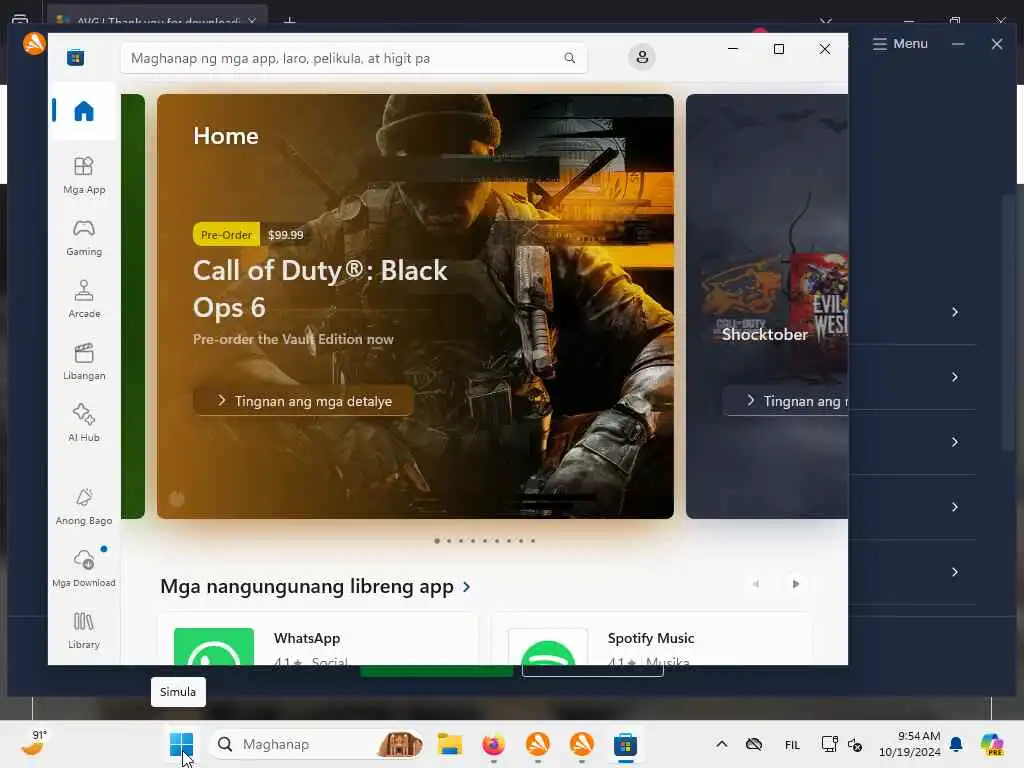Click the Store search field
This screenshot has width=1024, height=768.
click(354, 58)
